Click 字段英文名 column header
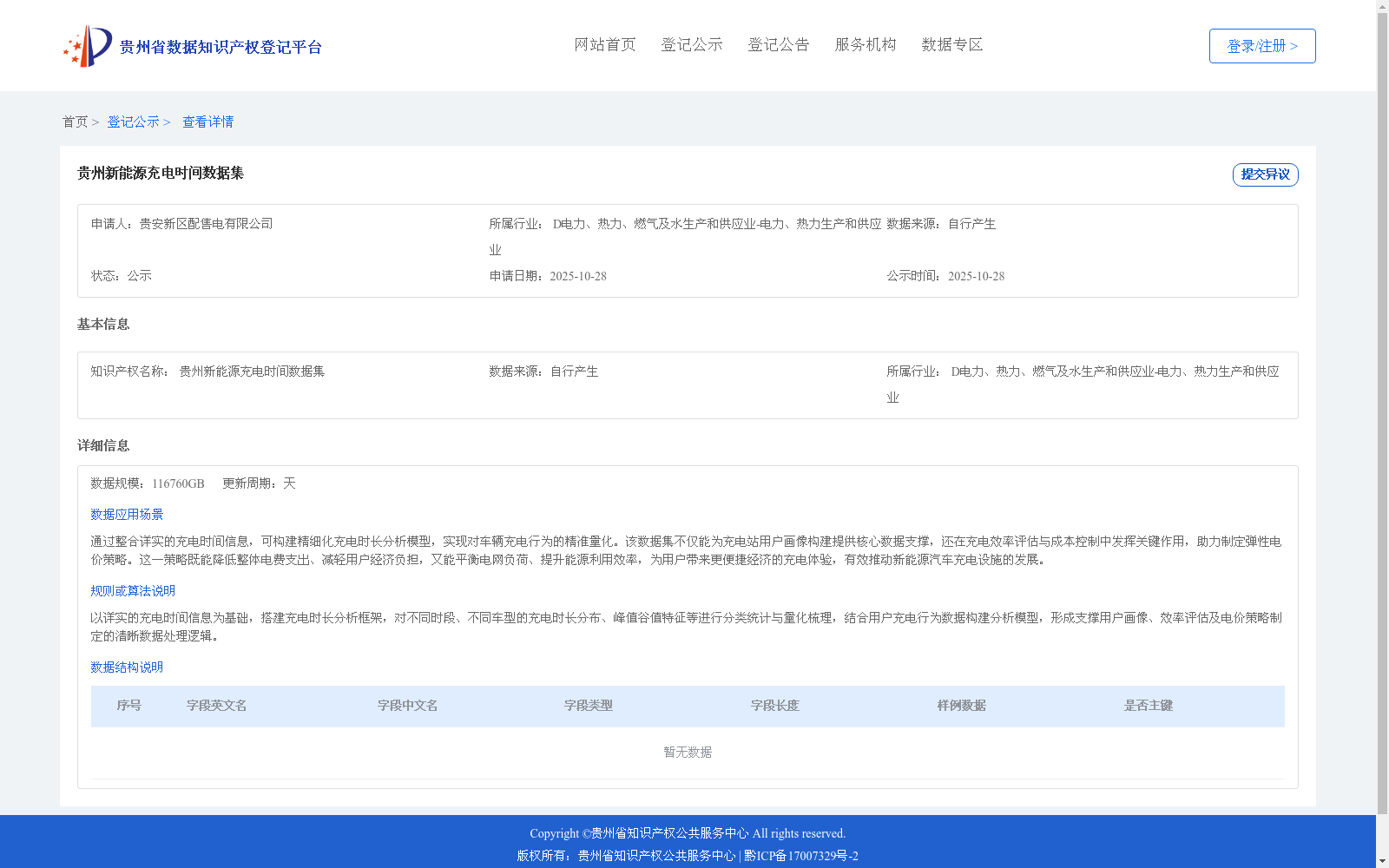The width and height of the screenshot is (1389, 868). point(217,706)
